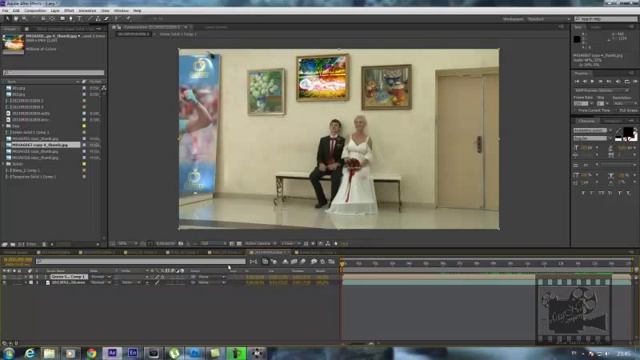Click the hide shy layers timeline icon
The image size is (640, 360).
click(x=285, y=261)
